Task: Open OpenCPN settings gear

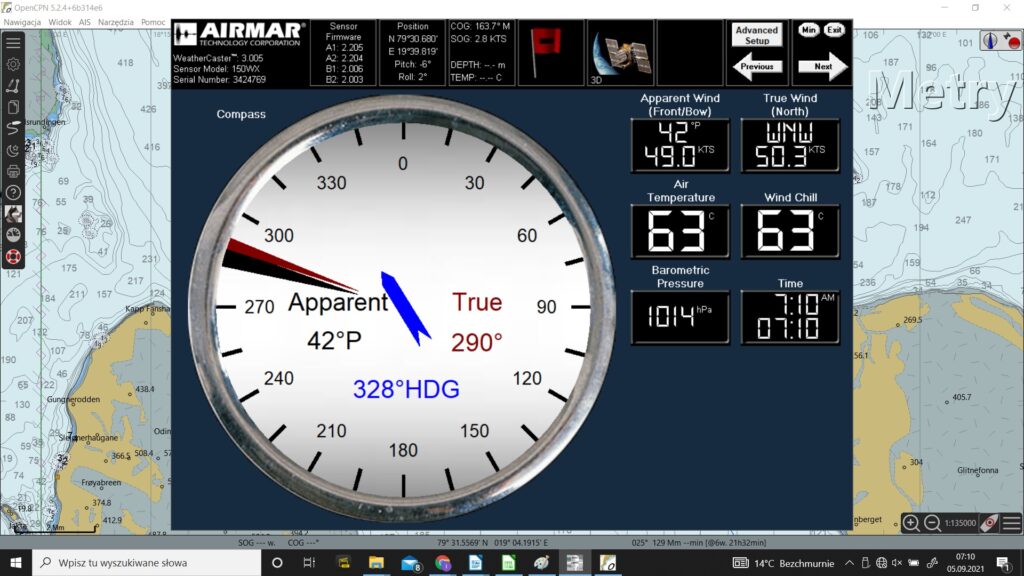Action: [13, 65]
